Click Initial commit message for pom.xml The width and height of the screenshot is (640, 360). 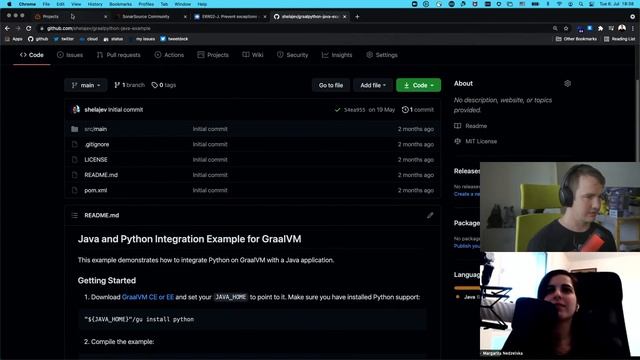pos(210,190)
